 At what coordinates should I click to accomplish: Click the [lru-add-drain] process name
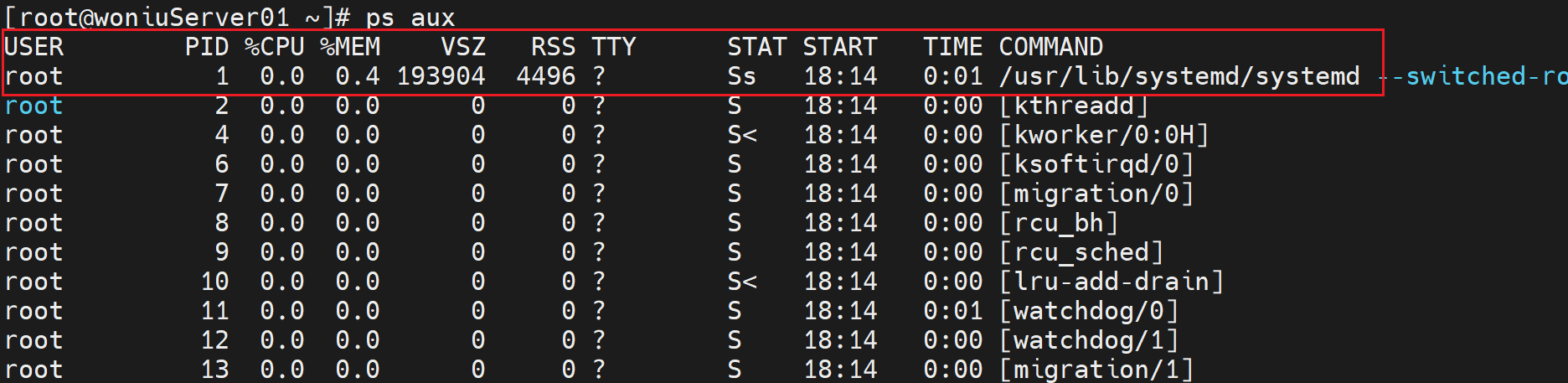pyautogui.click(x=1112, y=282)
